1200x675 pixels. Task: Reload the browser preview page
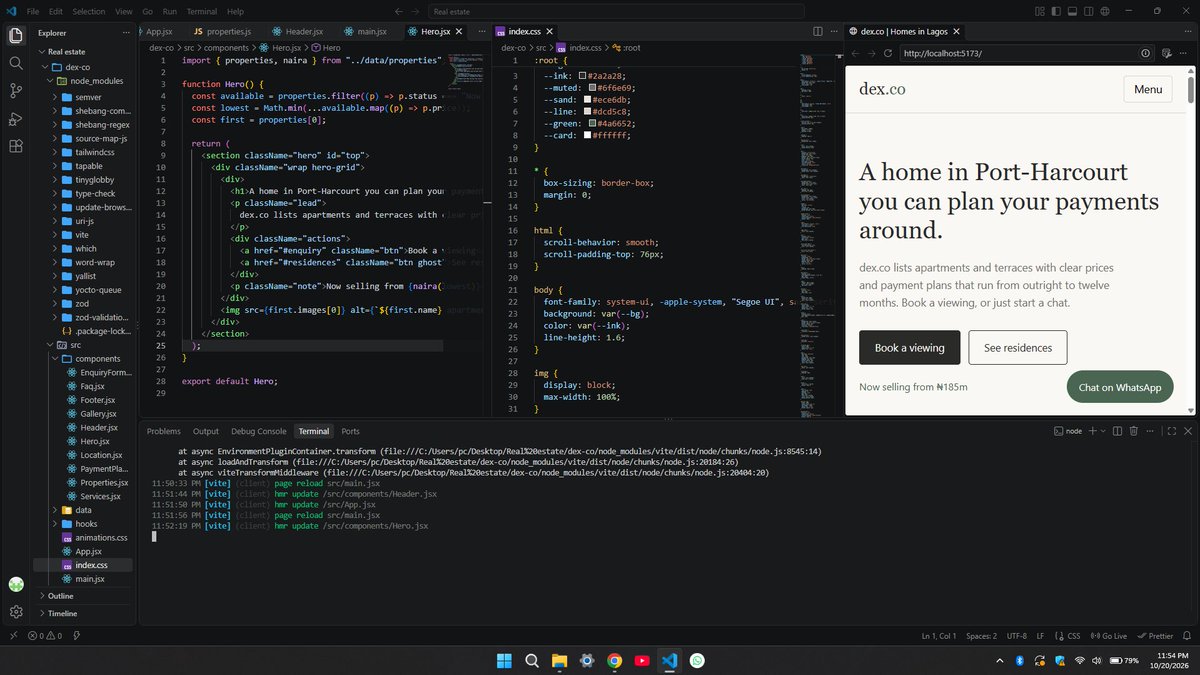[887, 53]
